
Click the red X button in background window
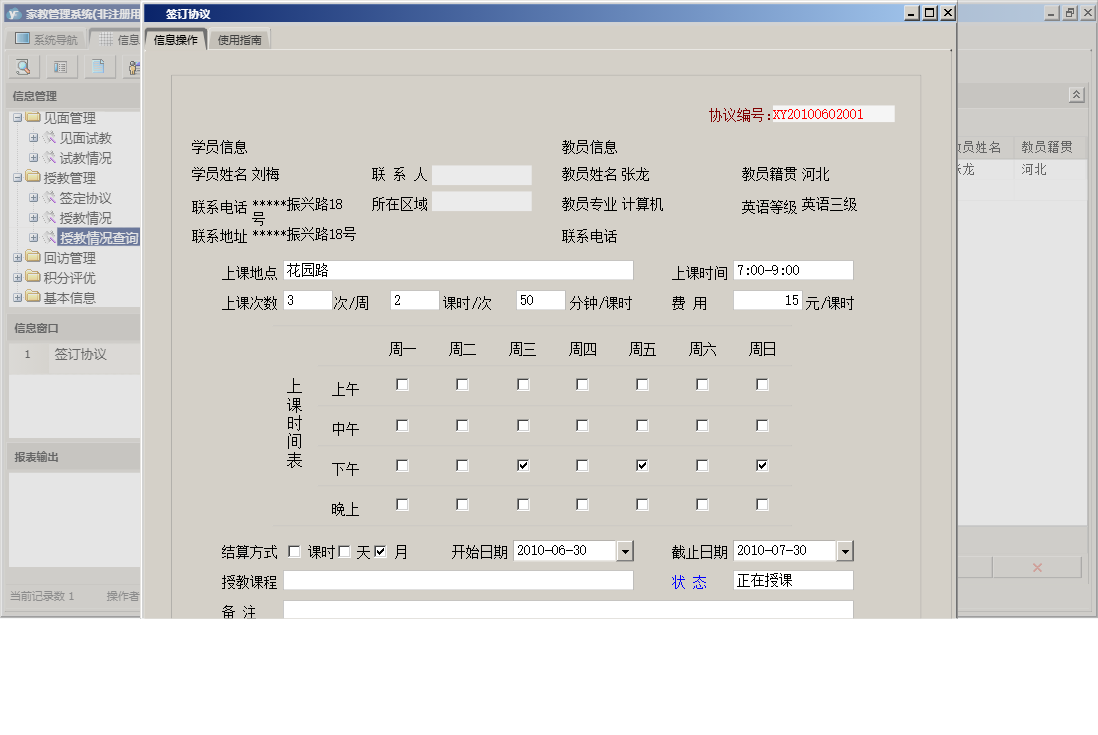[x=1037, y=568]
